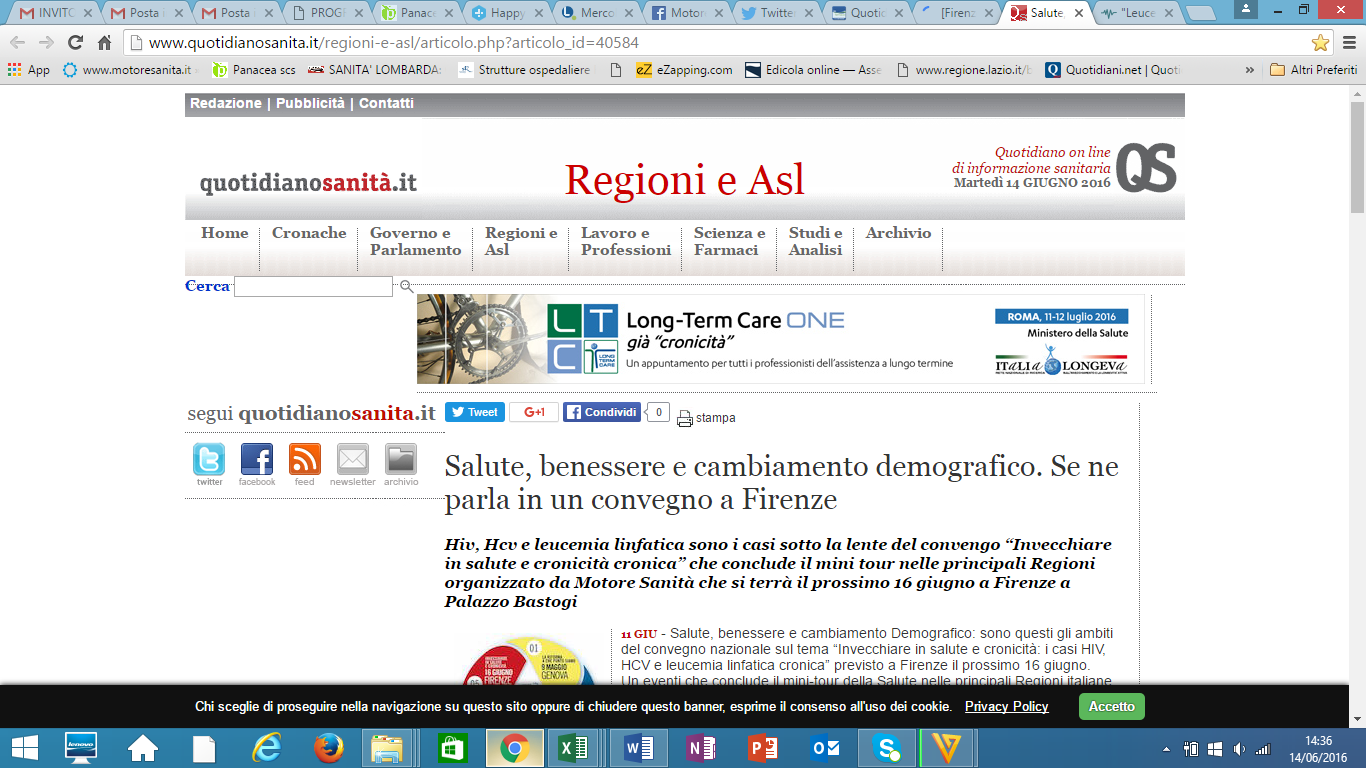Open the Apps grid in bookmarks bar
This screenshot has width=1366, height=768.
point(28,70)
